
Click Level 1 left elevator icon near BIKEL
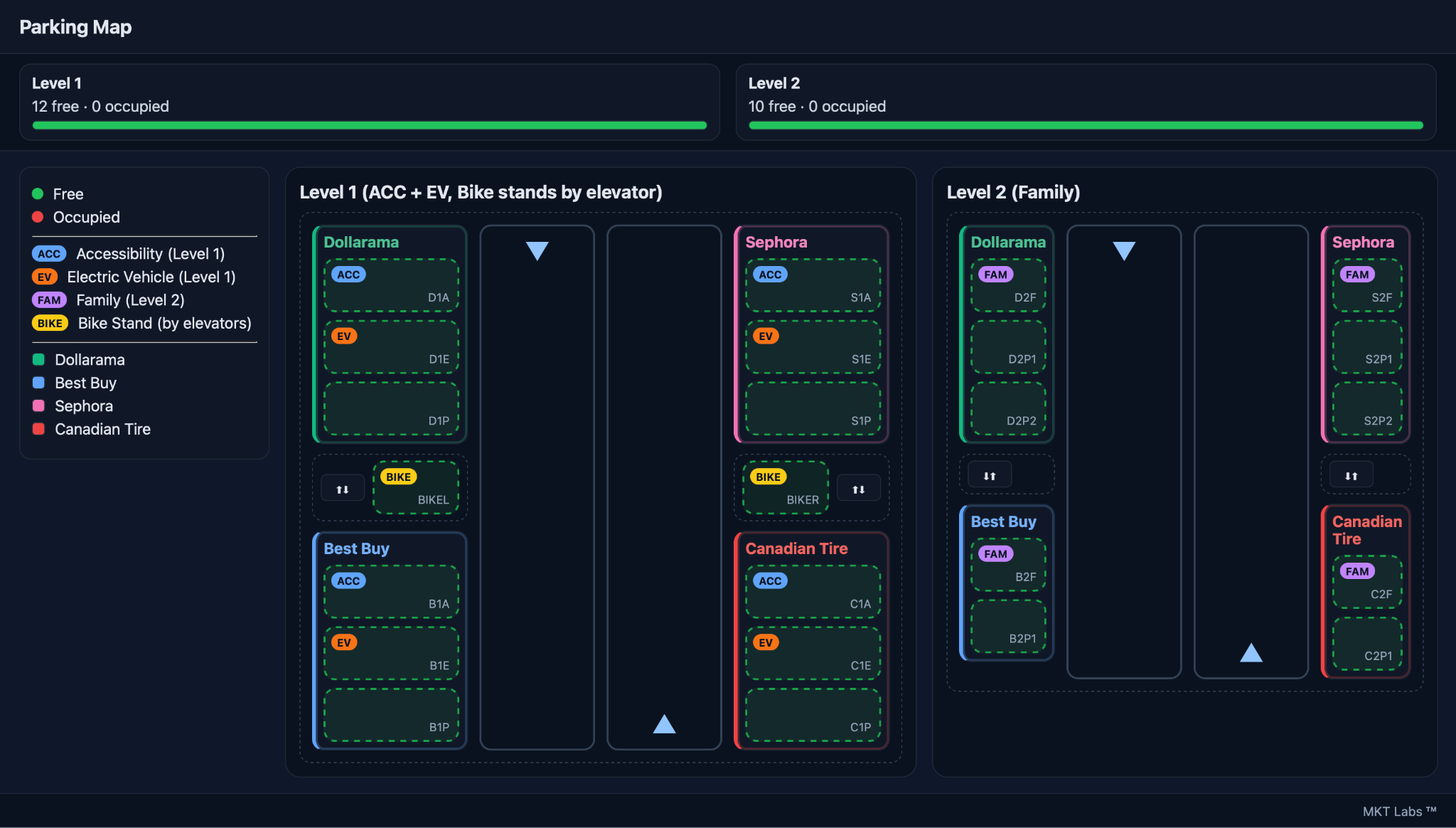click(x=342, y=489)
